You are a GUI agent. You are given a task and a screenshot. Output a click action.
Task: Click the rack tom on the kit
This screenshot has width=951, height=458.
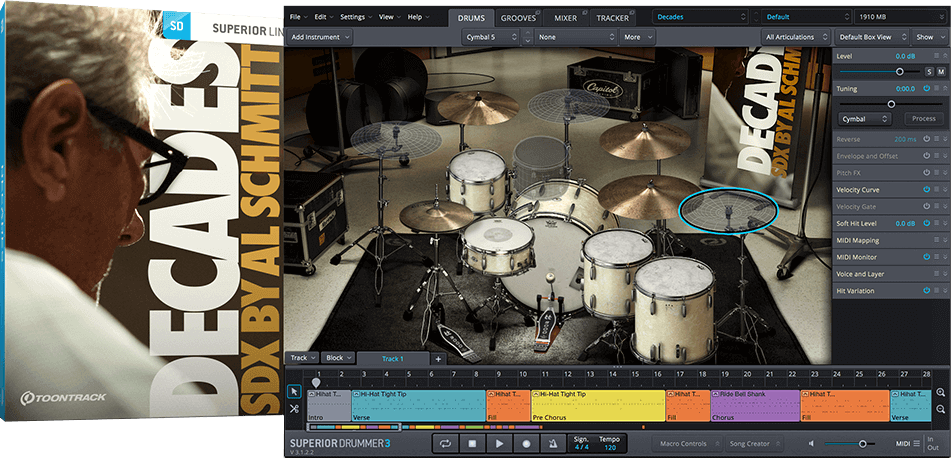pos(477,180)
